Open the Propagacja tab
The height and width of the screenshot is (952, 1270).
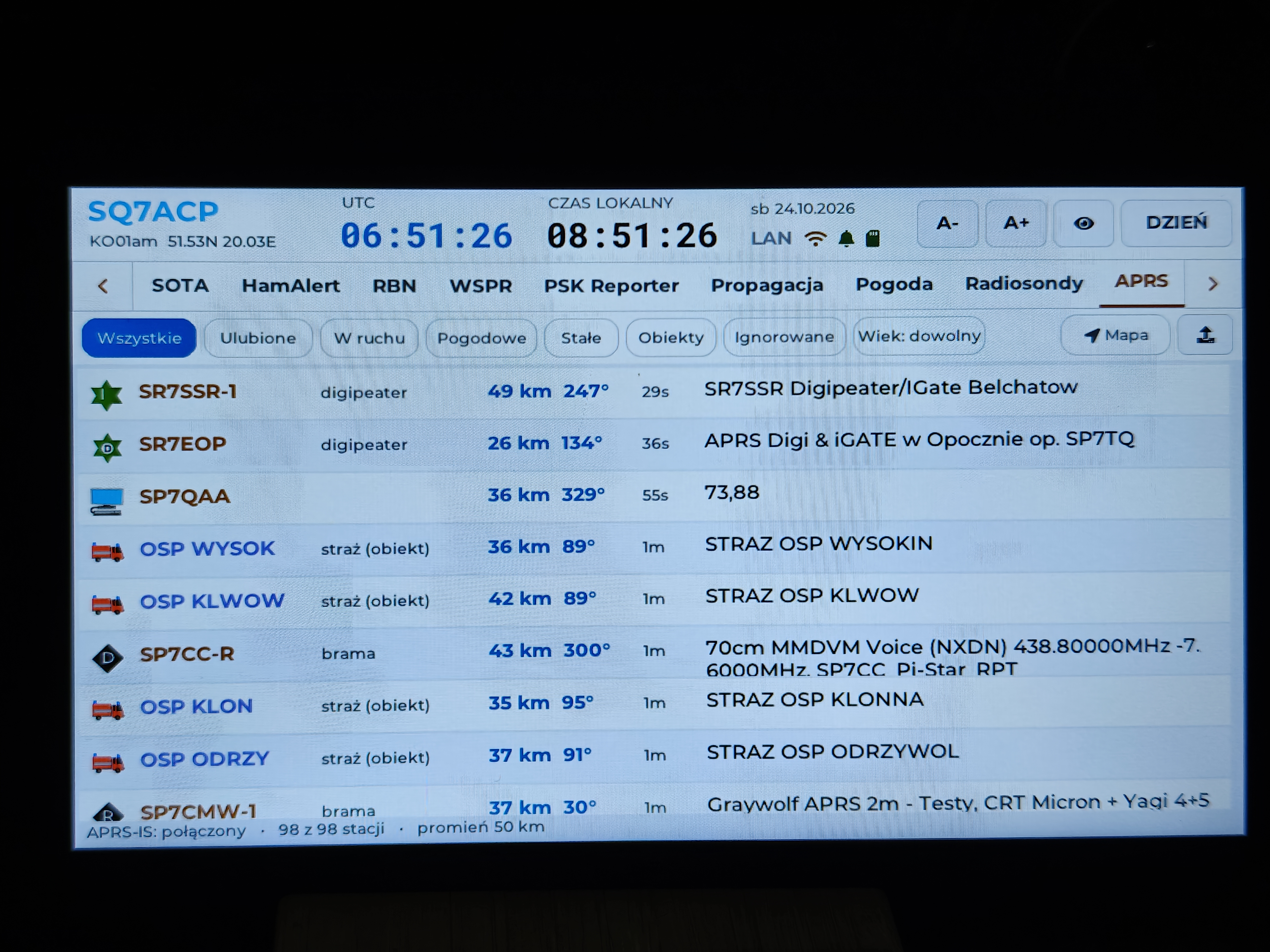pos(767,285)
